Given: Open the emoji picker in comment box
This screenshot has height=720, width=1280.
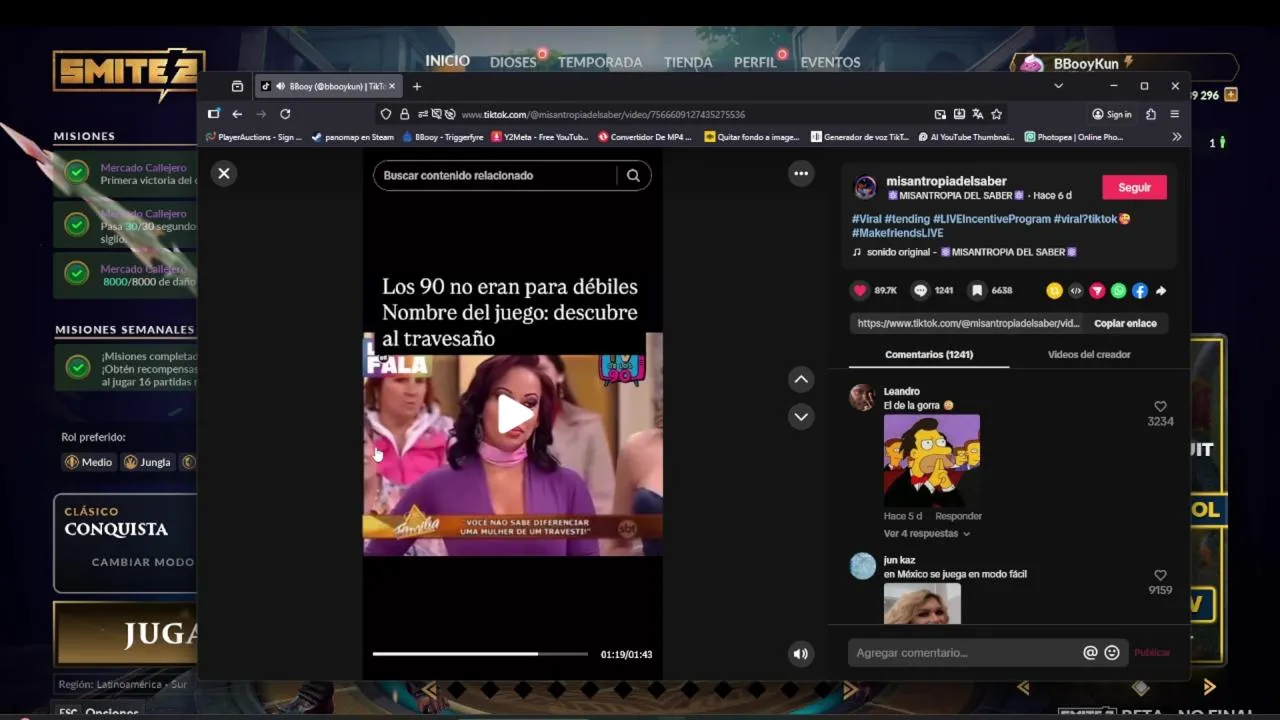Looking at the screenshot, I should 1112,653.
